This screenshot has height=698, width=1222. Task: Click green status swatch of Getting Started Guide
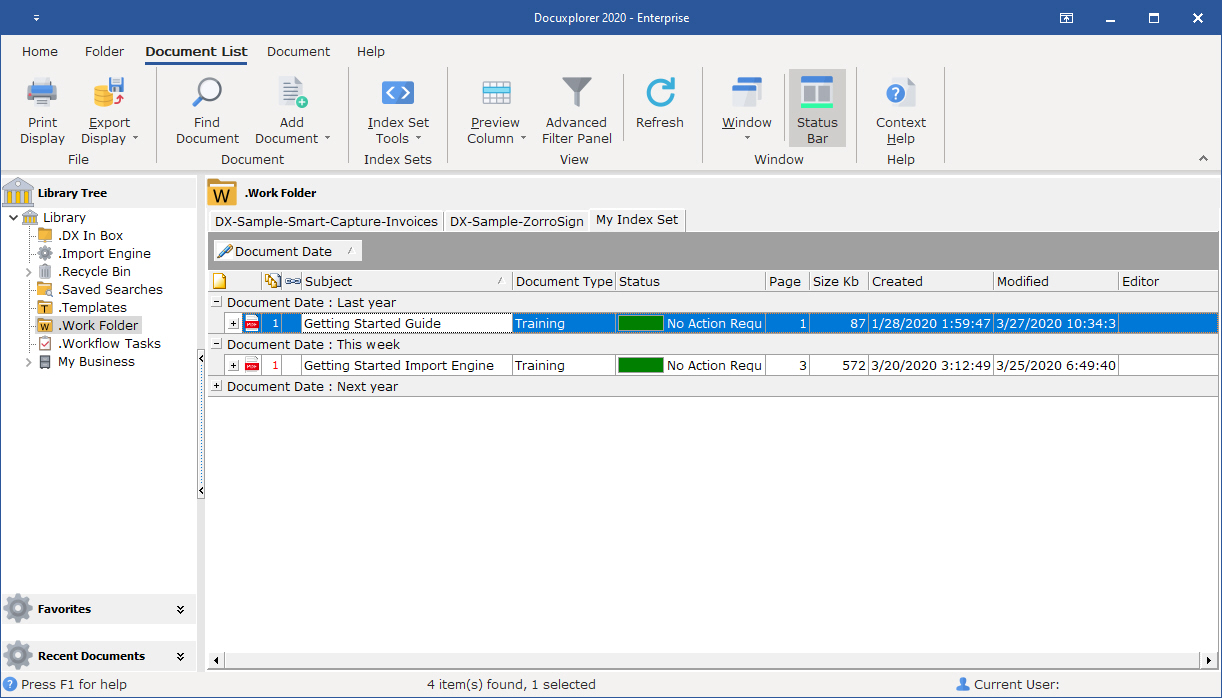641,323
